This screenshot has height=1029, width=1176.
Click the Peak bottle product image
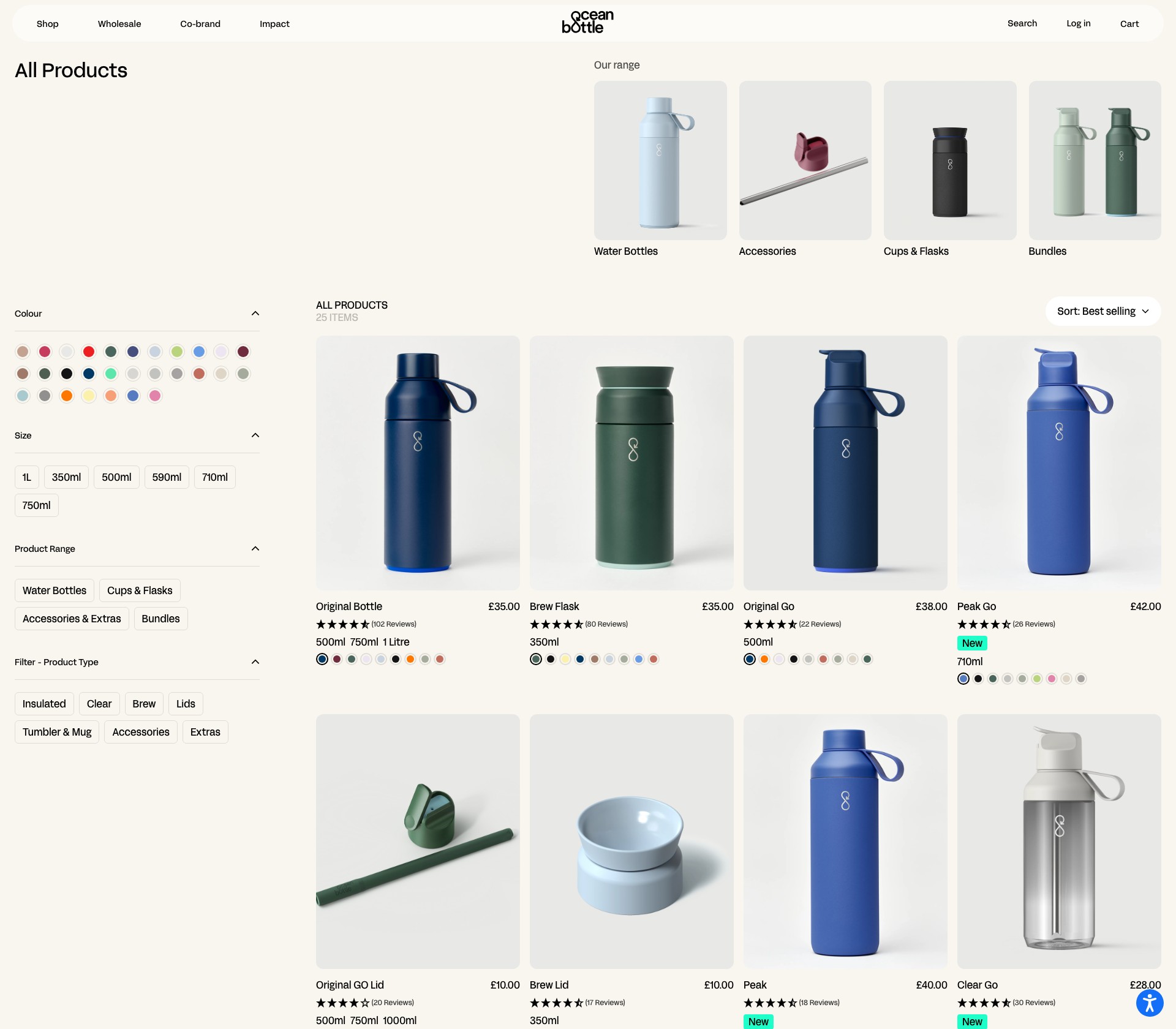point(845,842)
